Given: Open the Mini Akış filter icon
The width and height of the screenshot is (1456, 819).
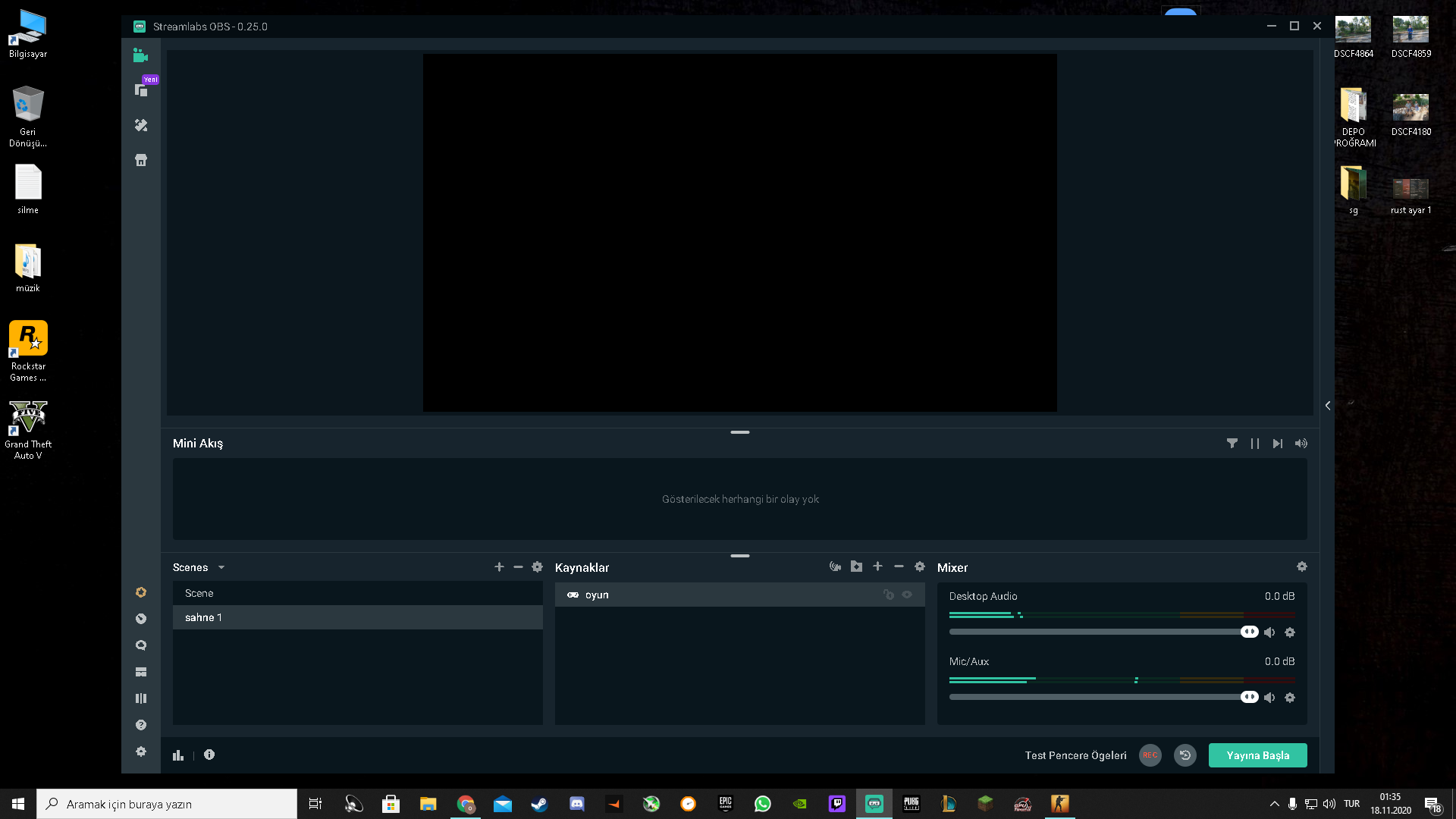Looking at the screenshot, I should (1232, 444).
